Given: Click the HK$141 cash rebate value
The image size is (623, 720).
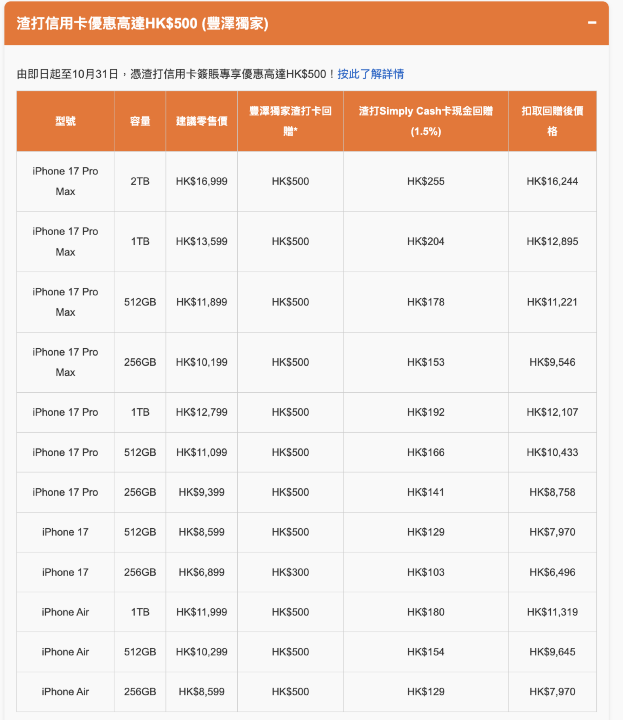Looking at the screenshot, I should pyautogui.click(x=426, y=492).
